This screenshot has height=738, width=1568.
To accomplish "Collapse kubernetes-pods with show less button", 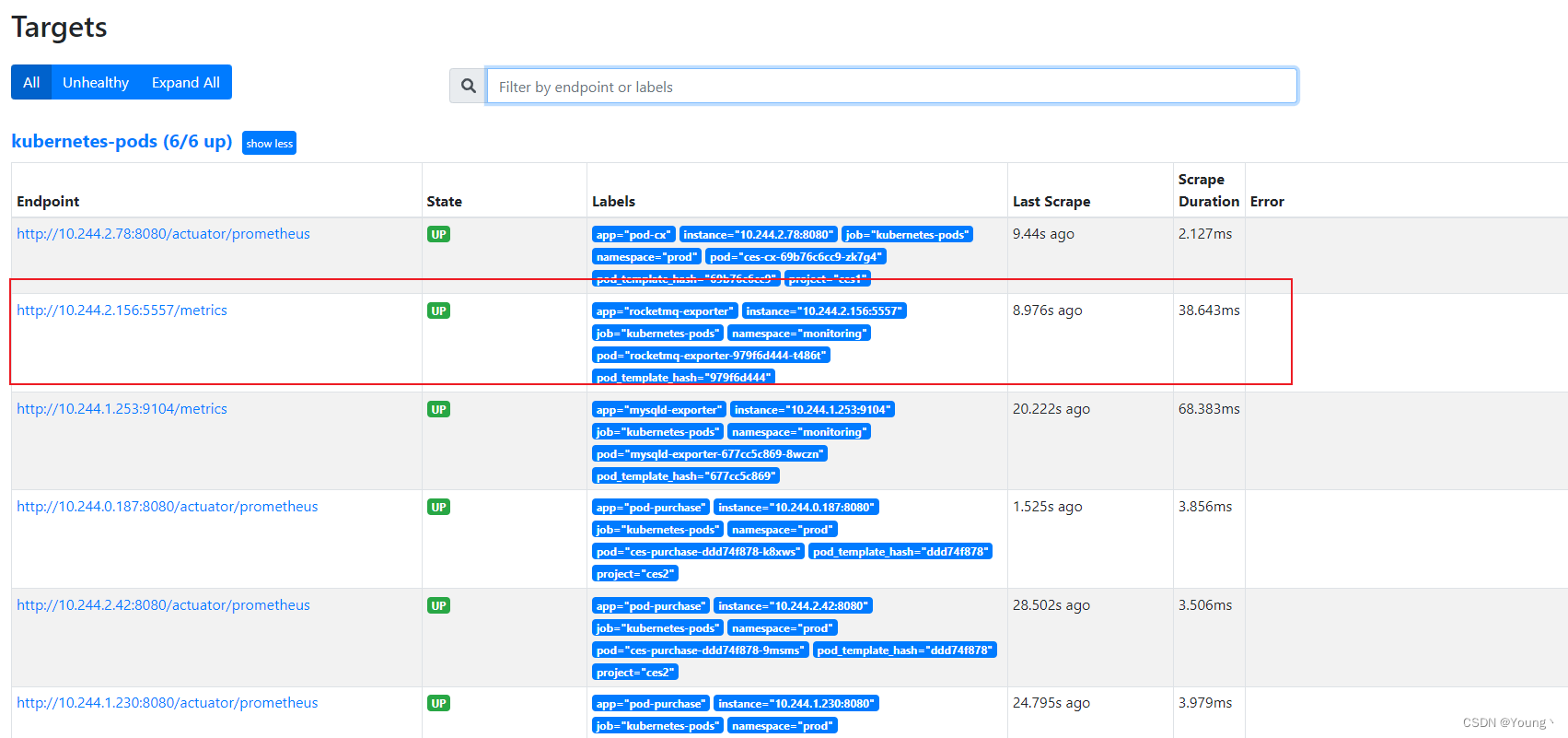I will point(269,143).
